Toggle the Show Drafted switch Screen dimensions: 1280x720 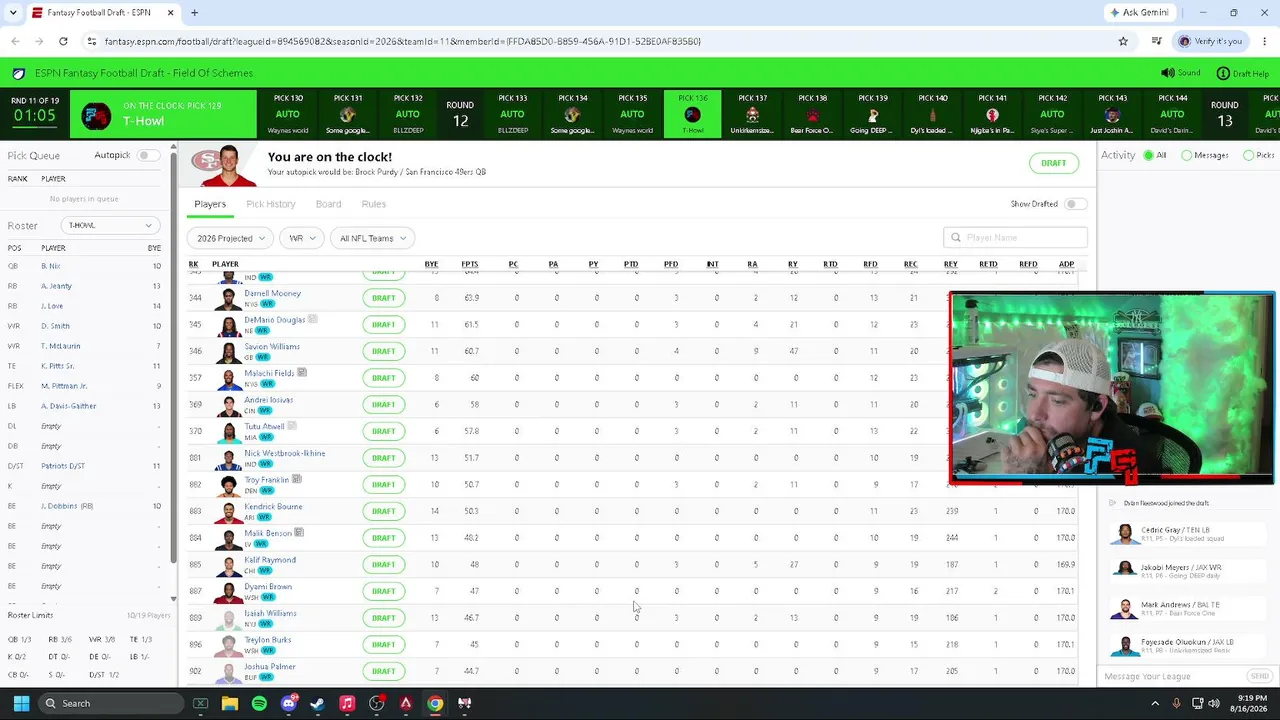click(x=1075, y=204)
